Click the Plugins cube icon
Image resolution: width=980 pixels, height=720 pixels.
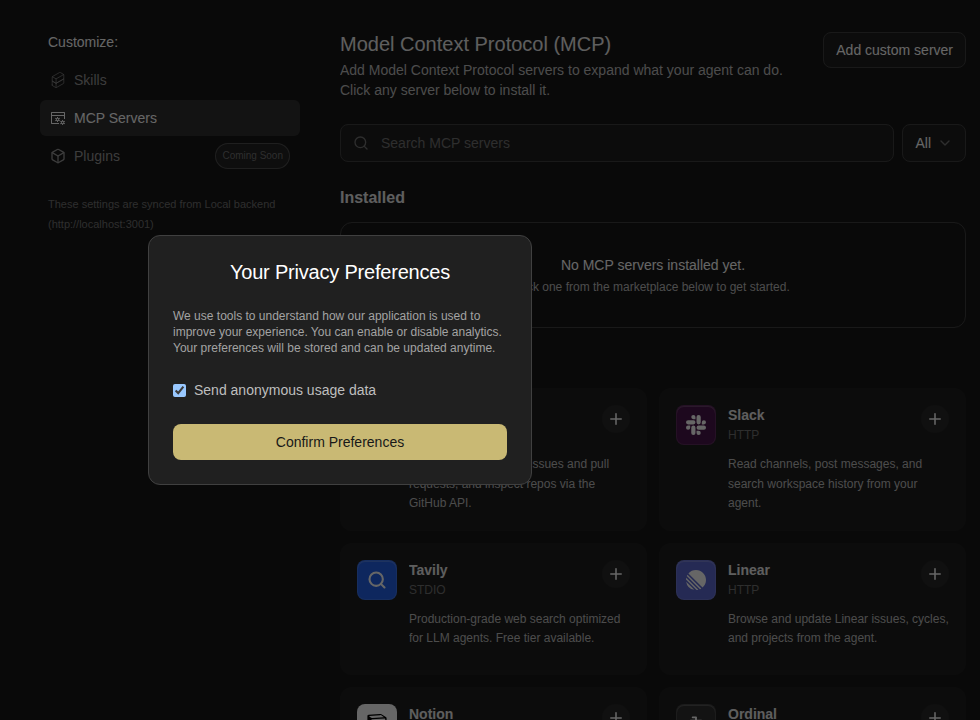click(58, 156)
